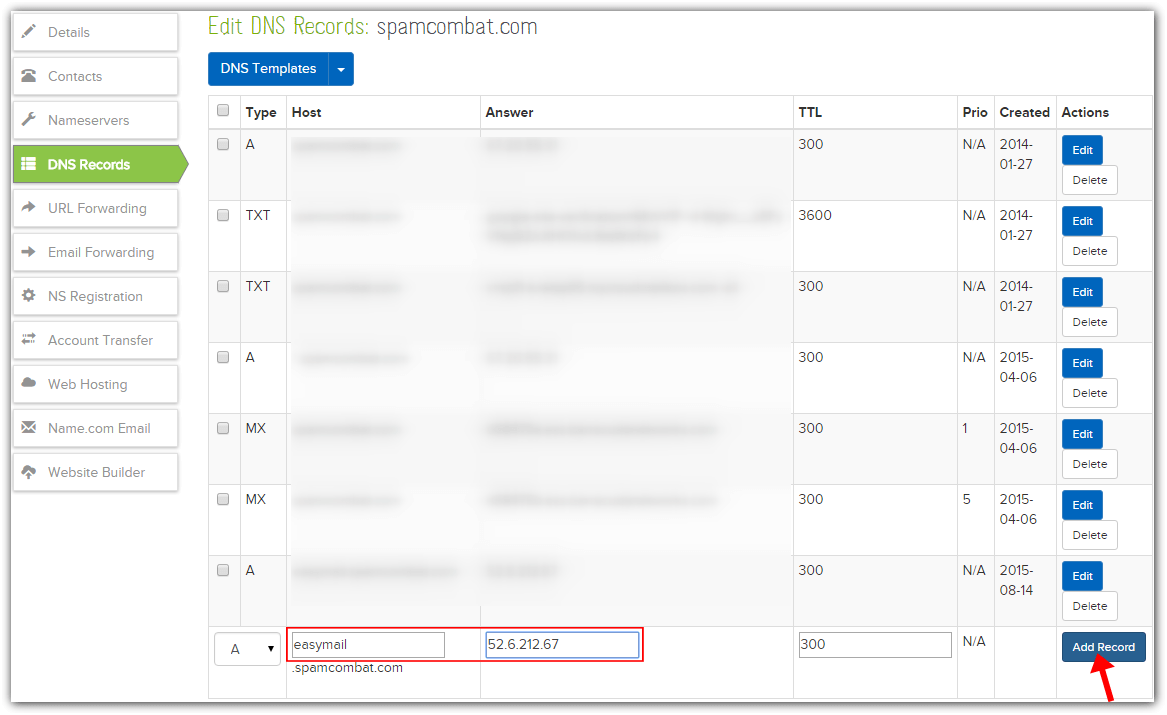The image size is (1167, 715).
Task: Open the Details section
Action: [95, 32]
